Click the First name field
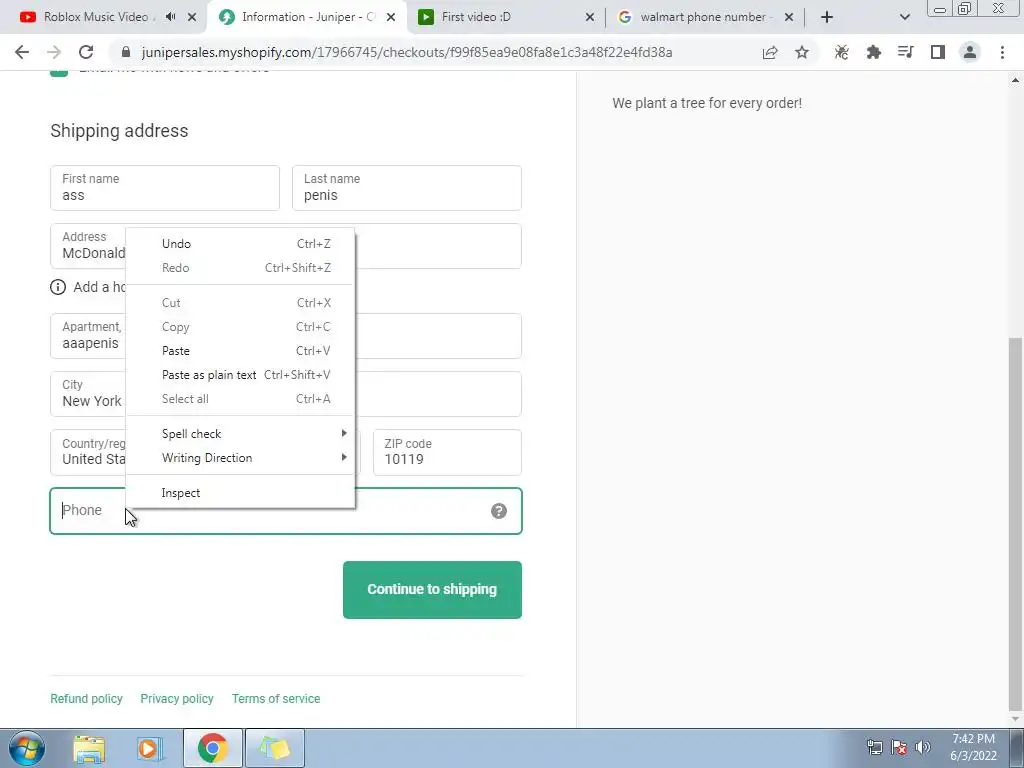This screenshot has height=768, width=1024. [x=165, y=188]
